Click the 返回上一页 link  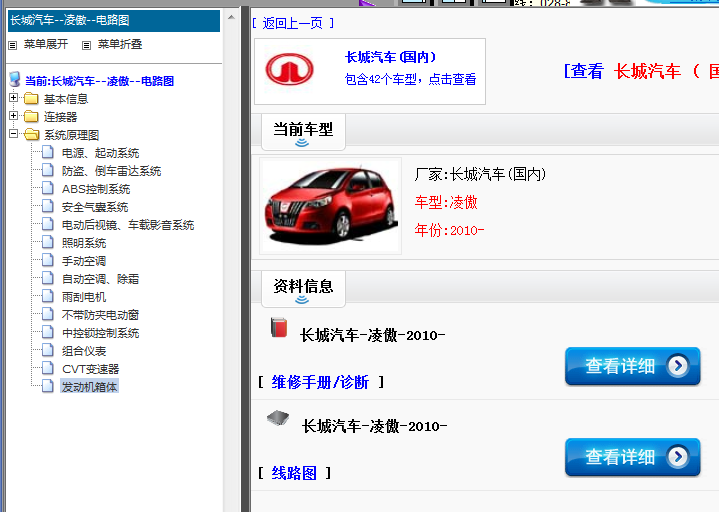(292, 23)
